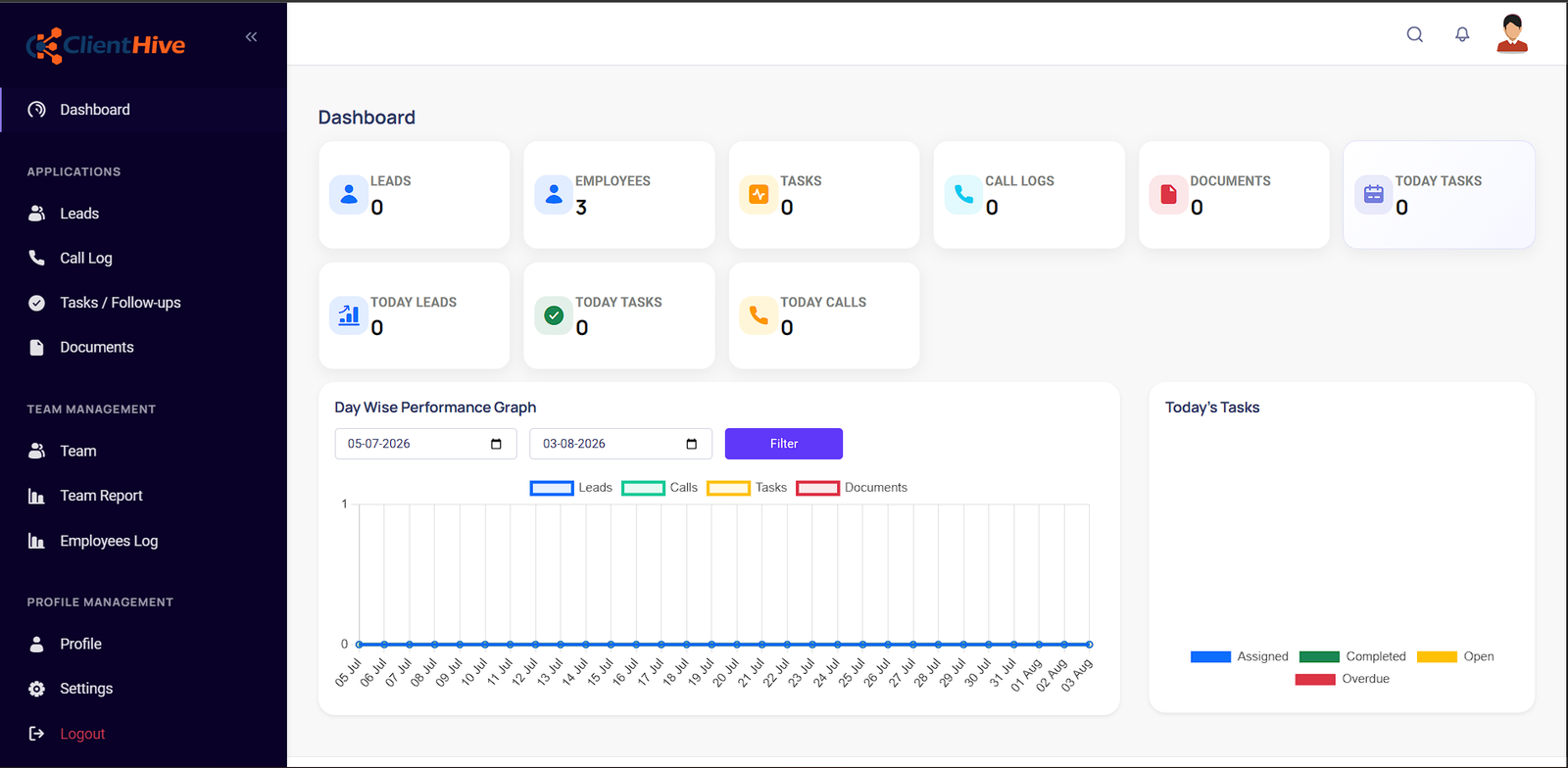
Task: Open calendar picker for start date 05-07-2026
Action: click(x=496, y=444)
